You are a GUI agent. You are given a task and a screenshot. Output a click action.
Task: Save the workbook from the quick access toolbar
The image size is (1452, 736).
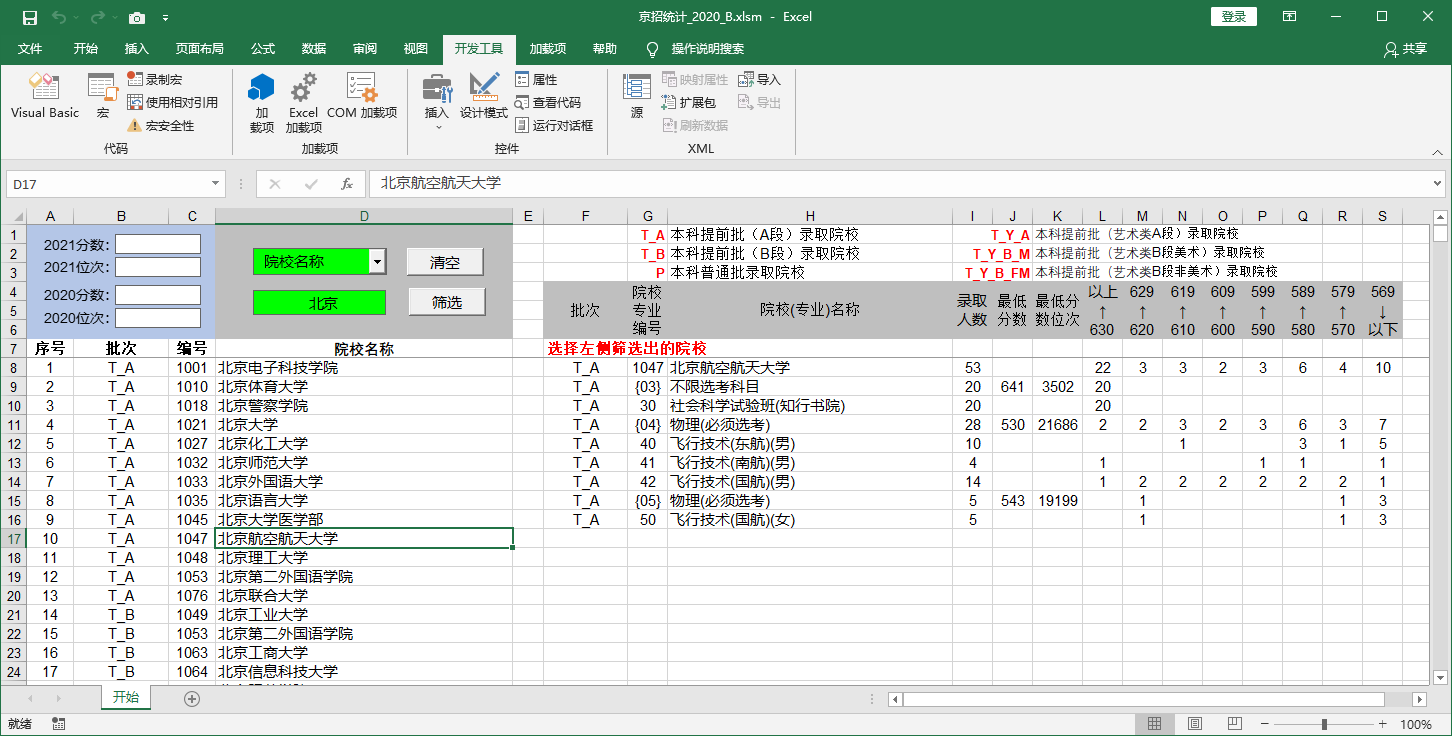click(29, 17)
